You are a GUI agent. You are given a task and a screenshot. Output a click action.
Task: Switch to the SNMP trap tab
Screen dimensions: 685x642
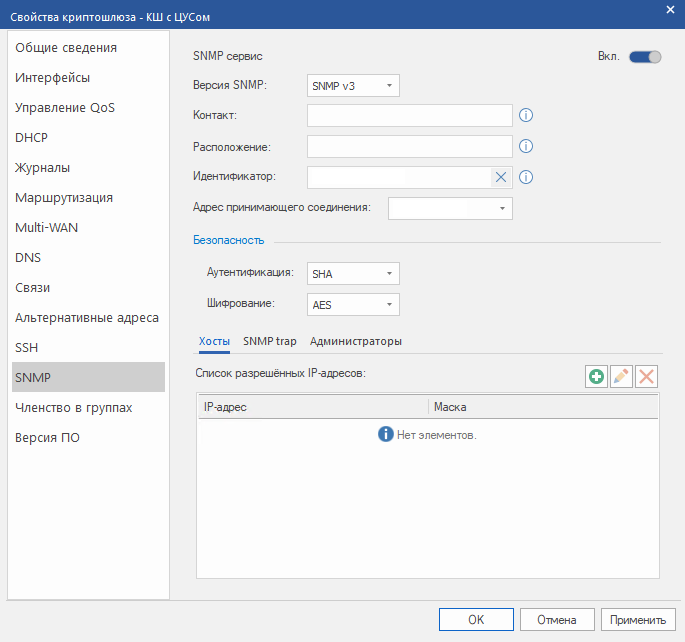(270, 341)
